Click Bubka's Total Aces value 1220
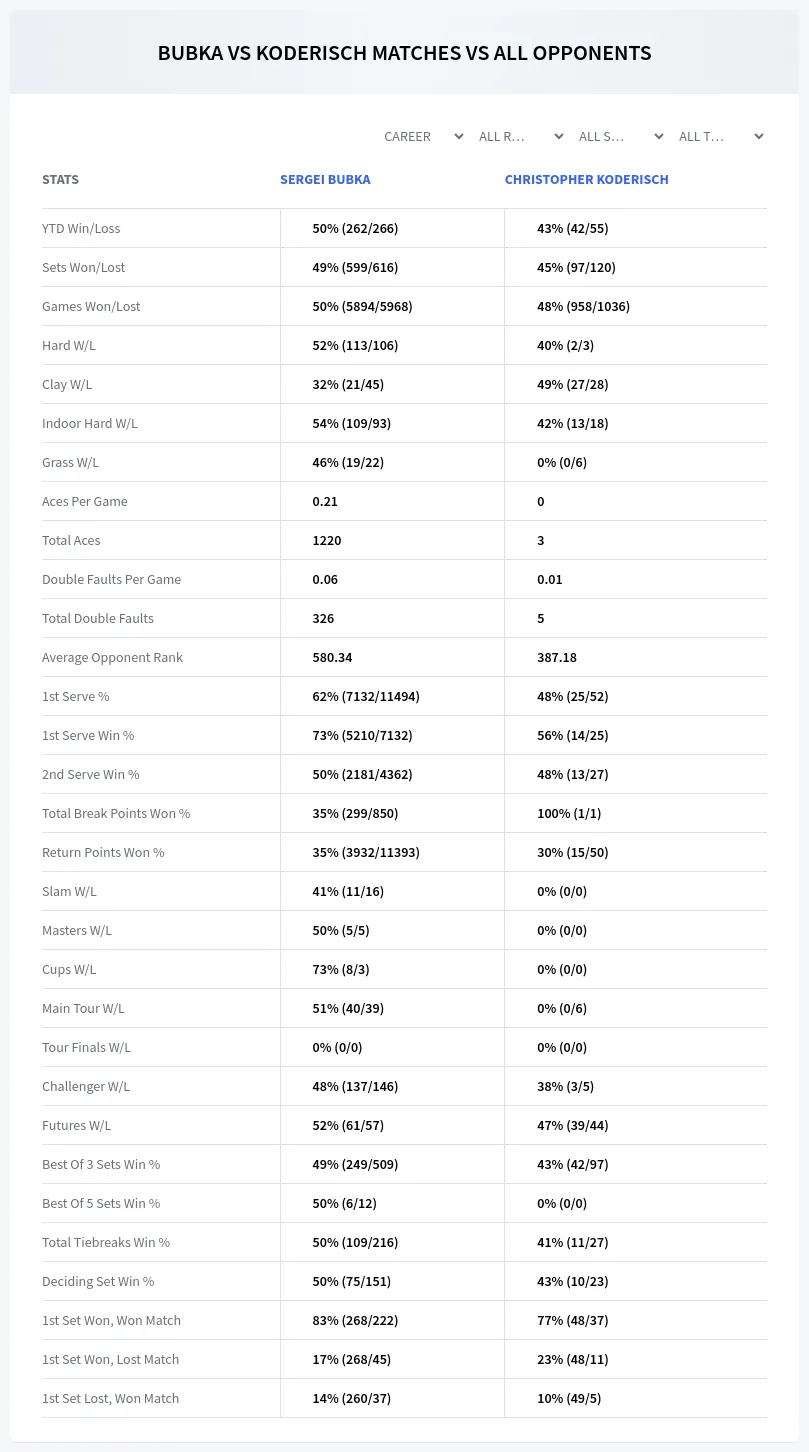Image resolution: width=809 pixels, height=1452 pixels. click(x=327, y=540)
